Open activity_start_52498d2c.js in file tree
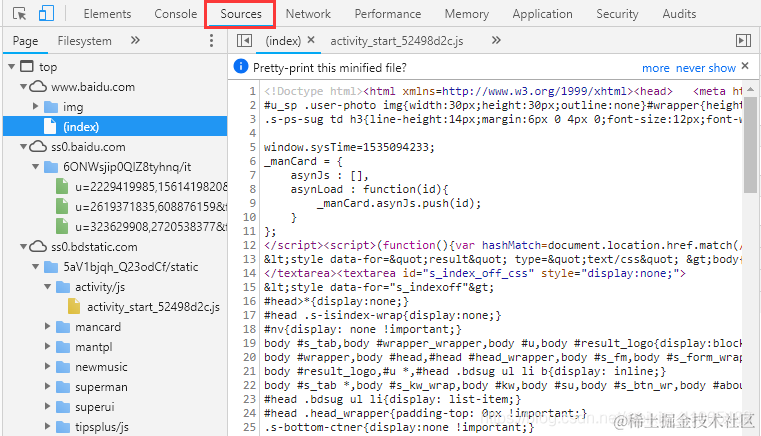761x436 pixels. pos(153,307)
